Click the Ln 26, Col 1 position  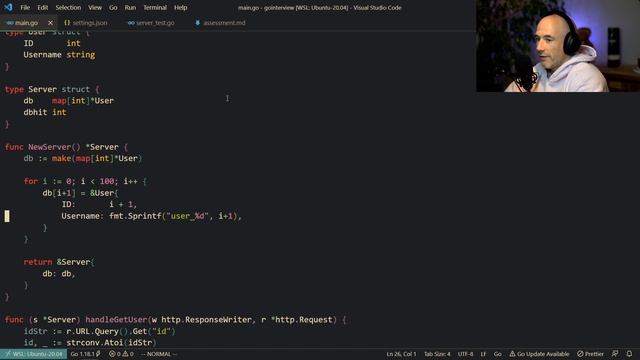(401, 354)
